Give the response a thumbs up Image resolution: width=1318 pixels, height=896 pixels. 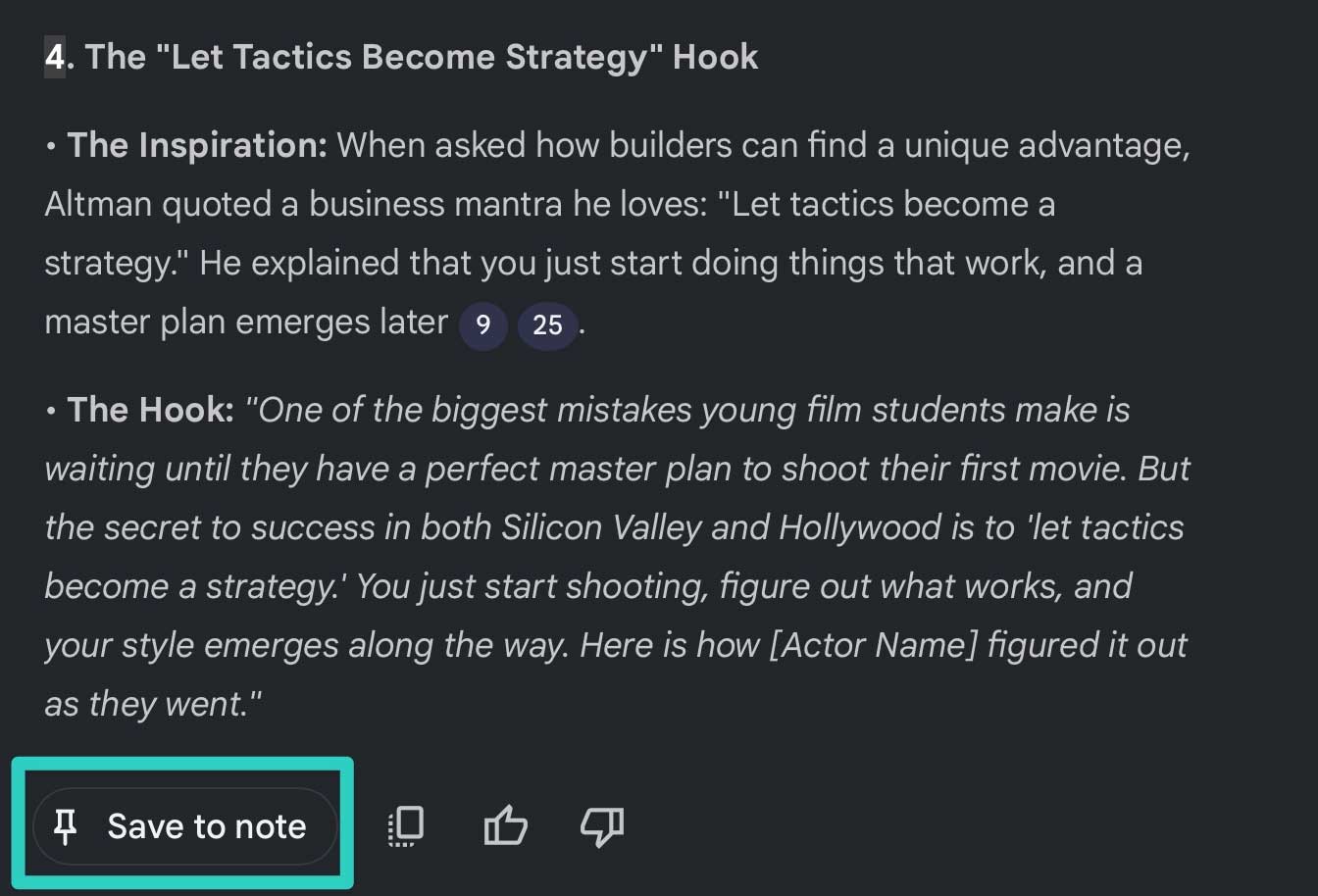506,826
